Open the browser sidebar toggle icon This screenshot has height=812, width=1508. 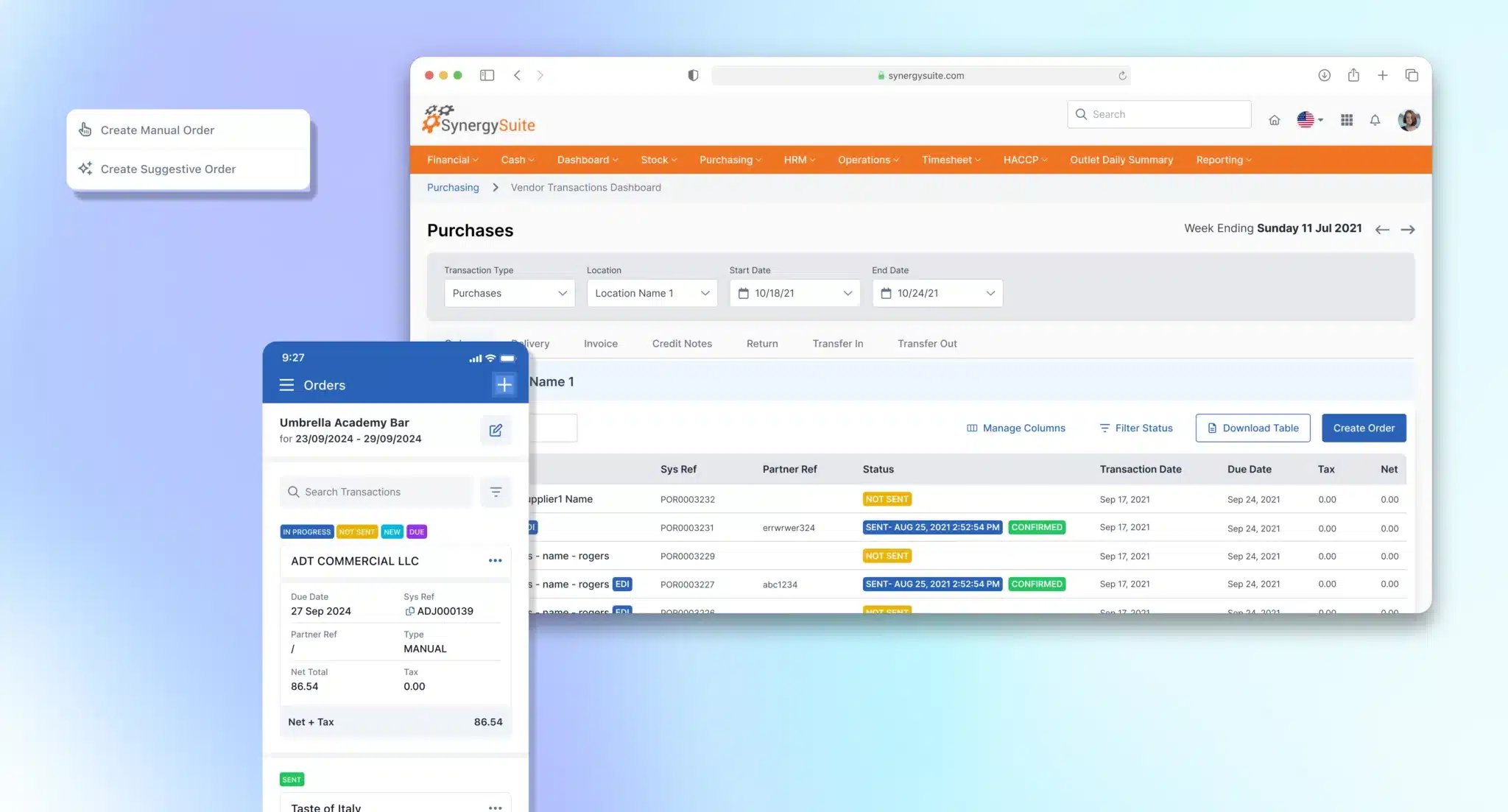pyautogui.click(x=487, y=75)
